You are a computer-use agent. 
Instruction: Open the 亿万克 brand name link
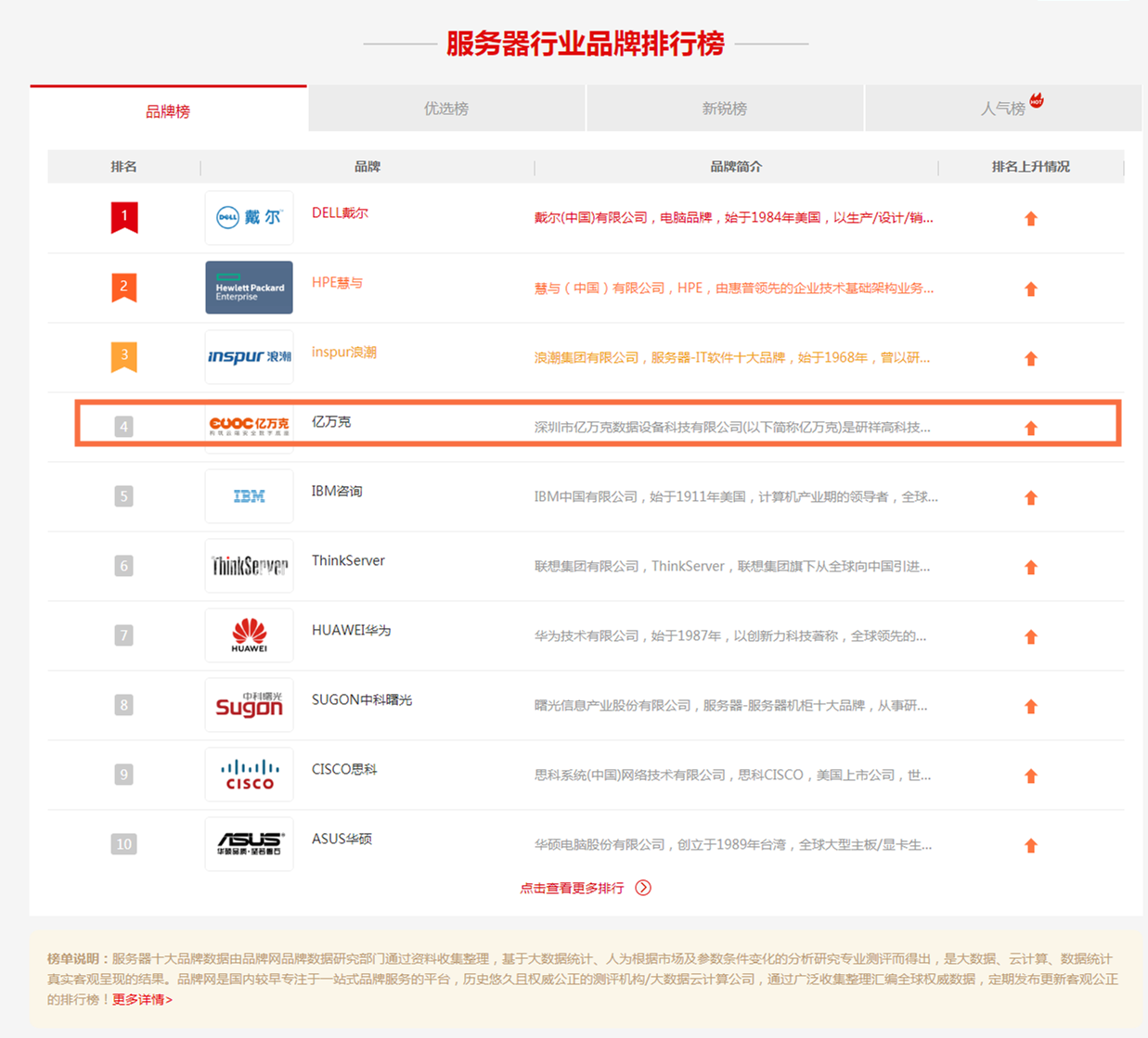click(331, 421)
